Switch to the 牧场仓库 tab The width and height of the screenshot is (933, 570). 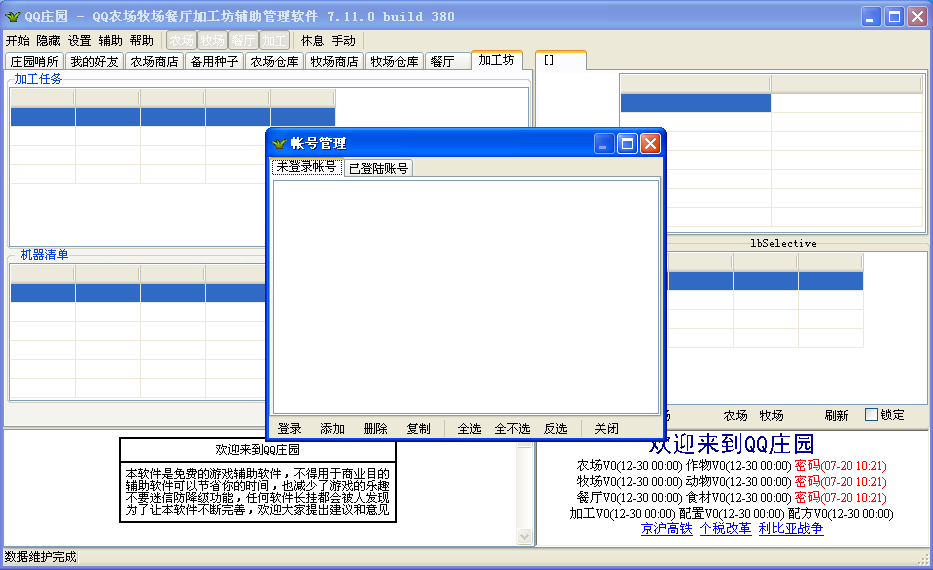coord(395,61)
